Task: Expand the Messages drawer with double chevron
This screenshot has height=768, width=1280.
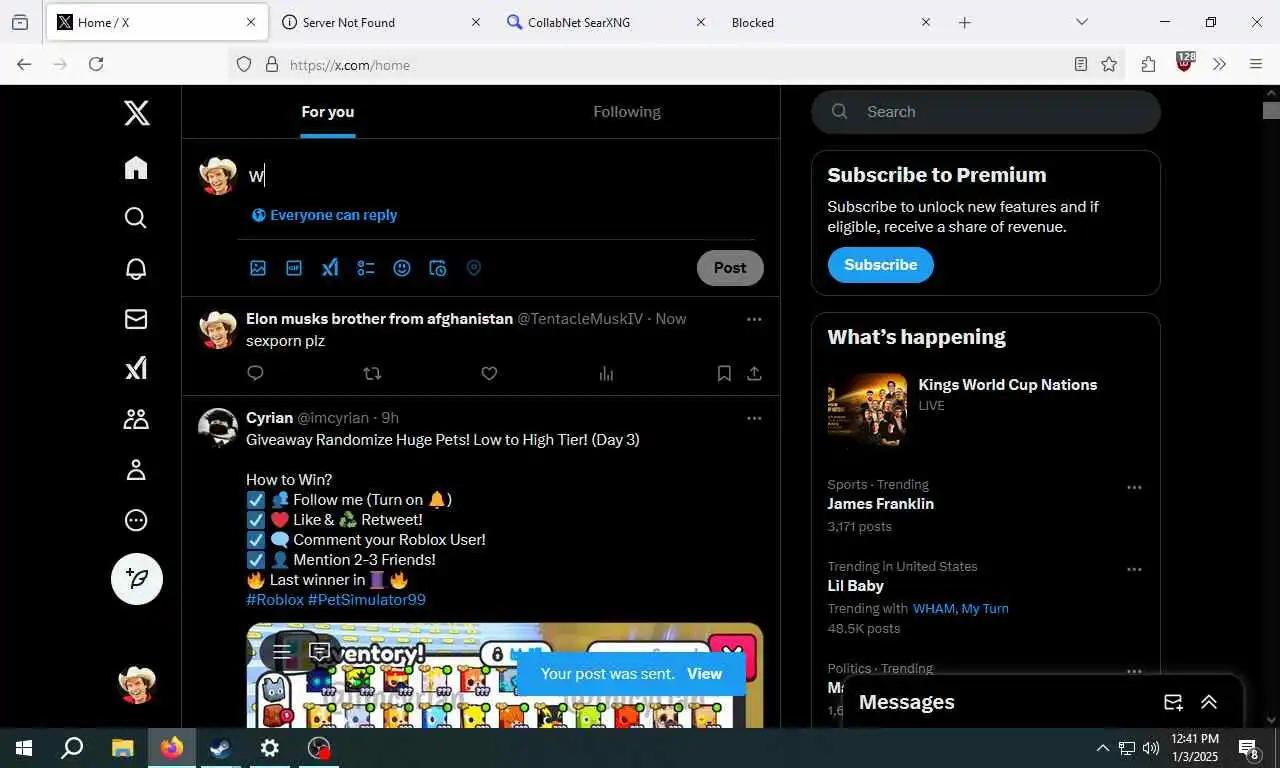Action: 1209,702
